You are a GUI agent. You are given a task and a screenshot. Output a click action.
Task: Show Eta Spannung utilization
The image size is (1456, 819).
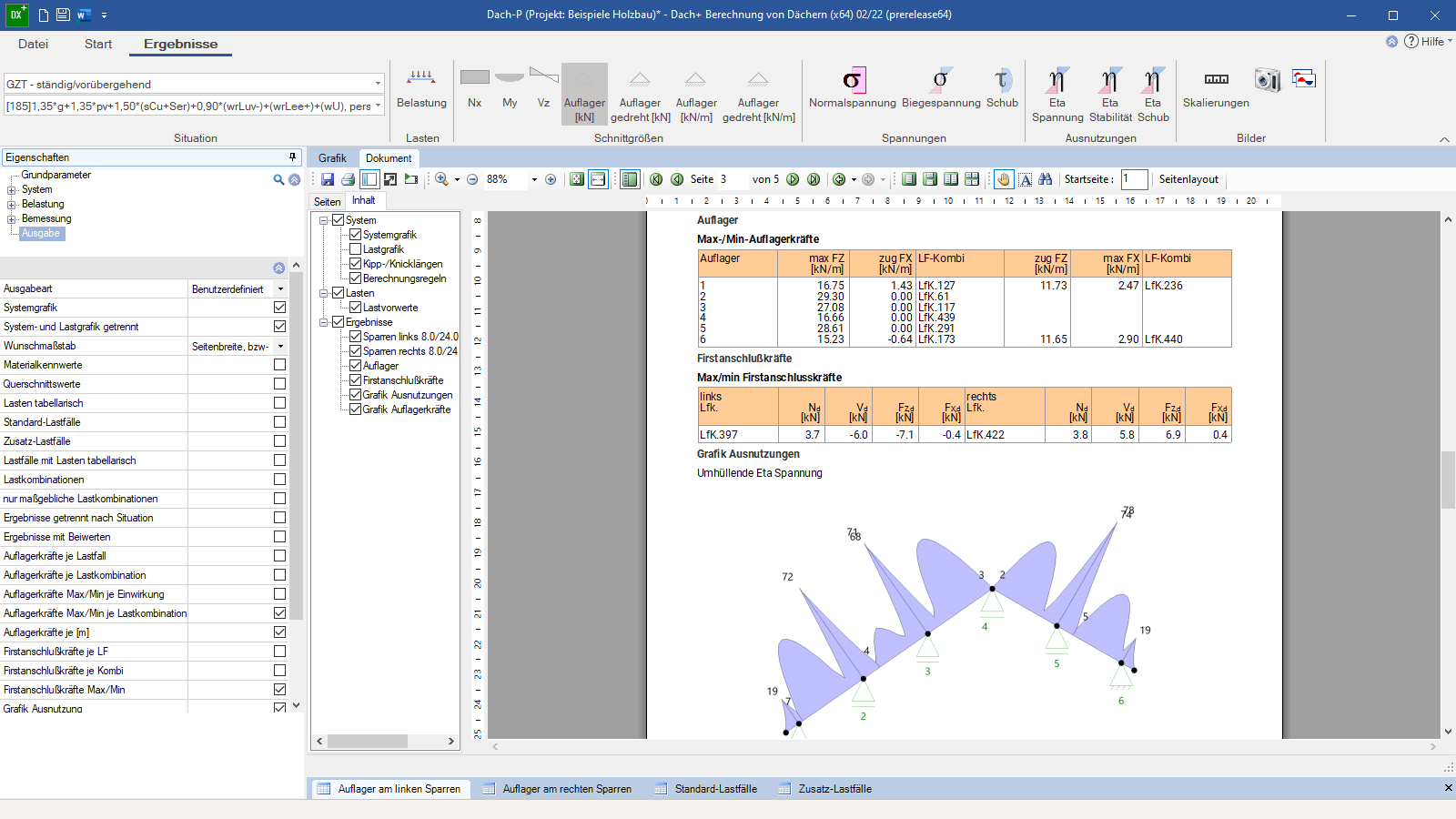1057,95
